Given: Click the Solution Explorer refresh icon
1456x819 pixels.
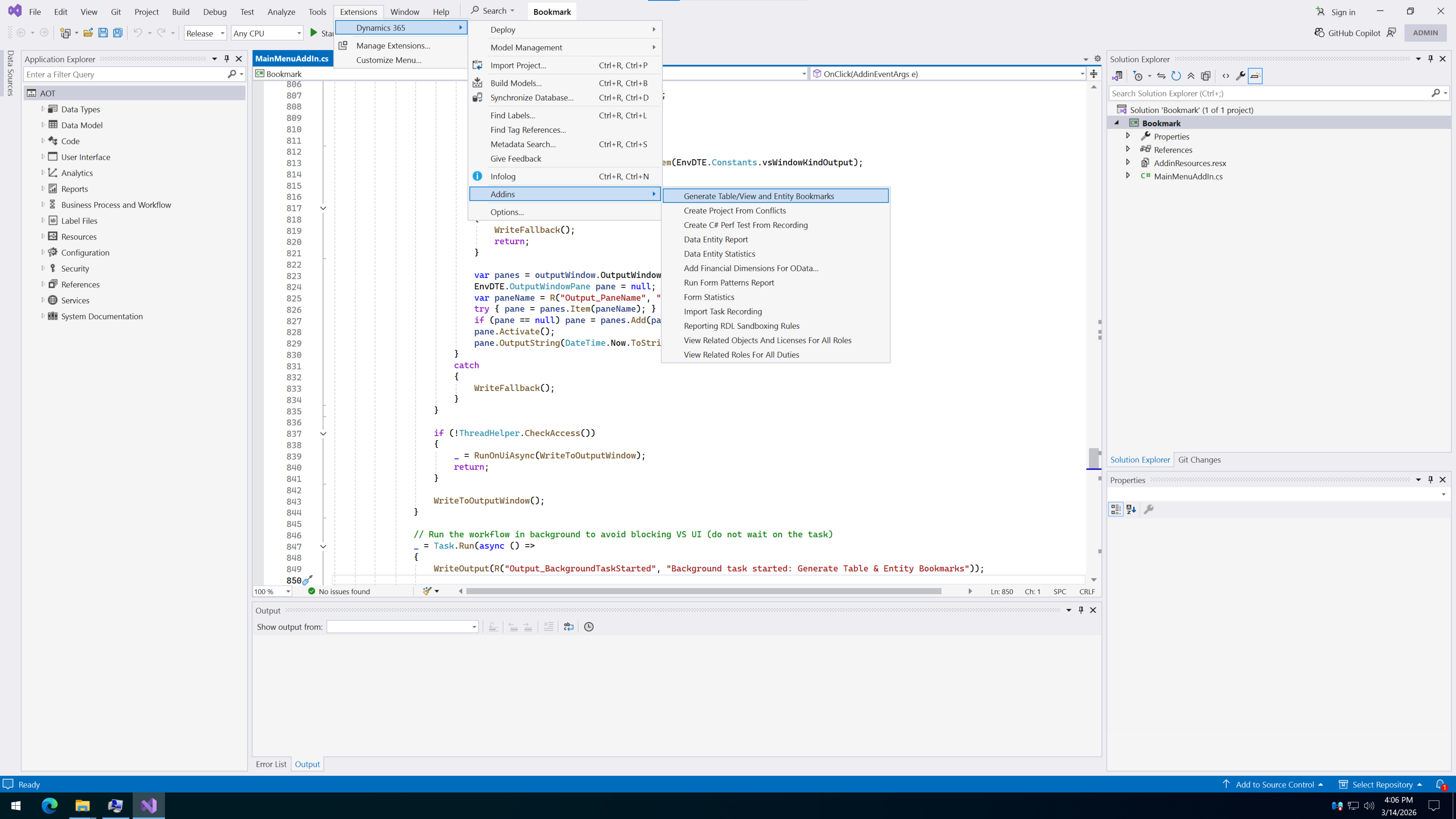Looking at the screenshot, I should [x=1176, y=76].
